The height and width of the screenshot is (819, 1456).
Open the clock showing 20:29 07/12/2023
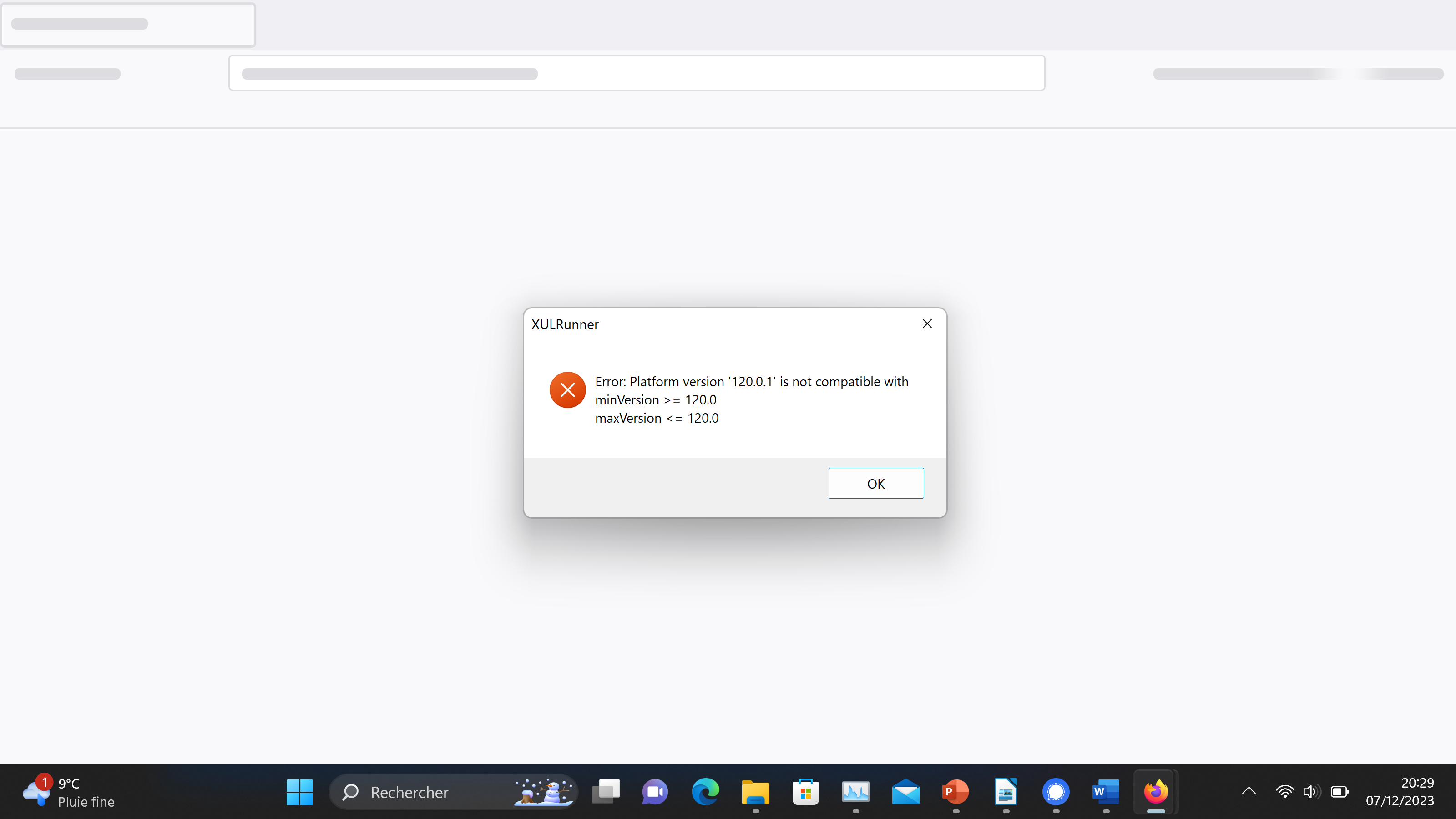[x=1400, y=792]
